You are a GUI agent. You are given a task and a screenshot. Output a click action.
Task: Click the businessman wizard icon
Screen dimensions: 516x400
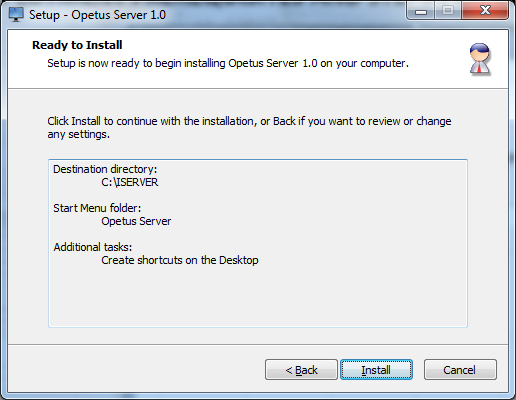480,59
